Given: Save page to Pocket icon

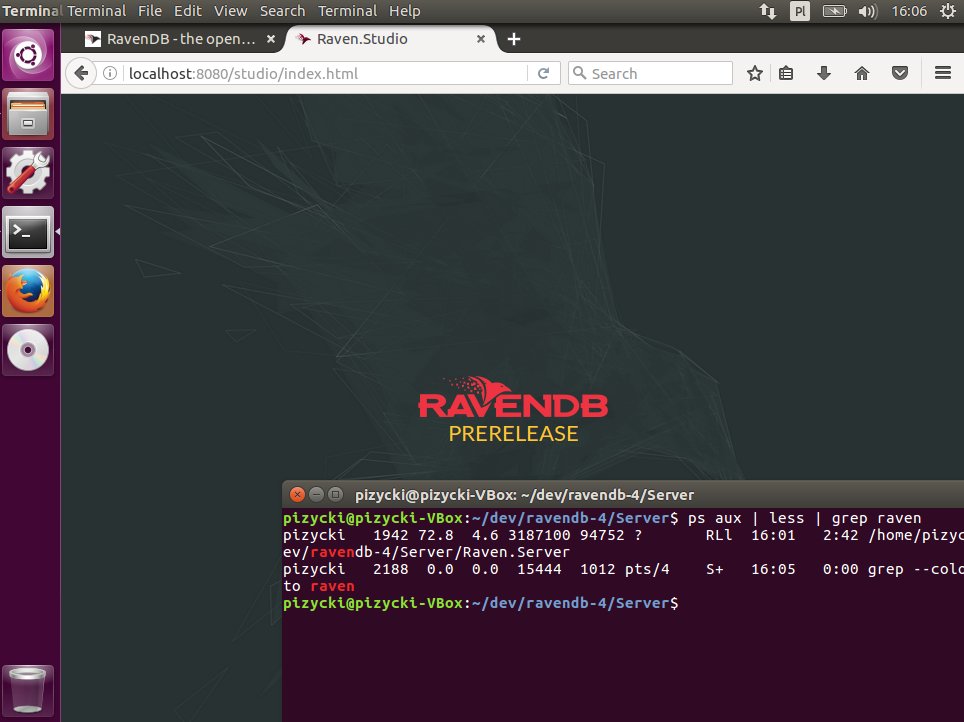Looking at the screenshot, I should (x=900, y=74).
